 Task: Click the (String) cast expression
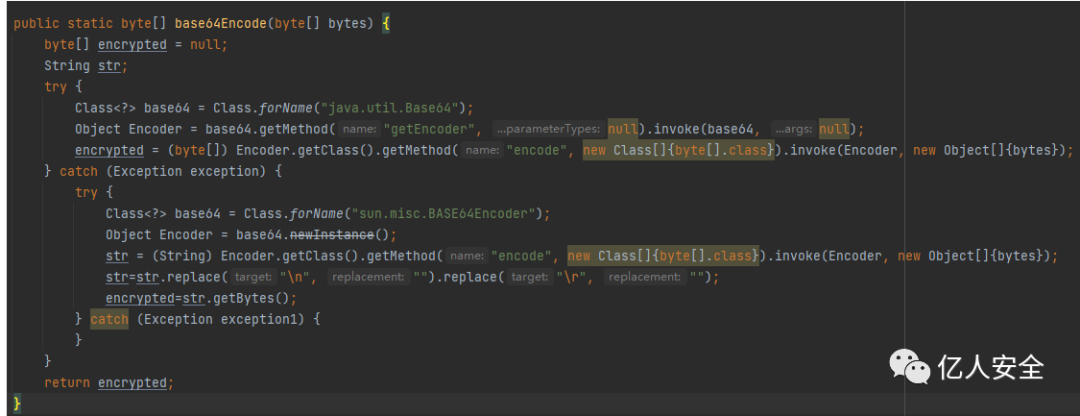point(181,256)
